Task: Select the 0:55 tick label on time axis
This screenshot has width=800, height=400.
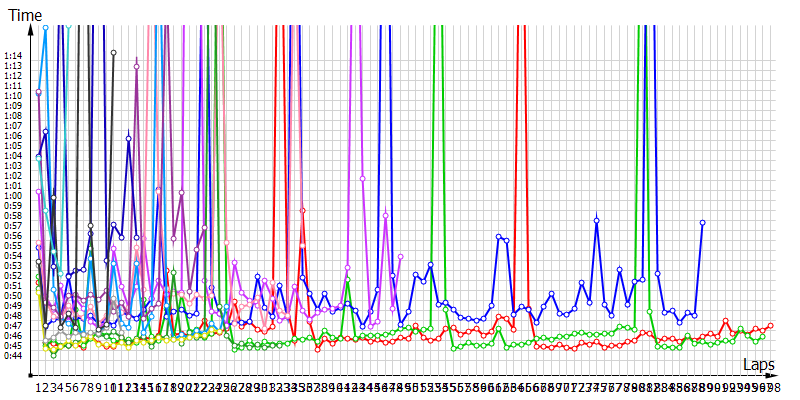Action: (13, 246)
